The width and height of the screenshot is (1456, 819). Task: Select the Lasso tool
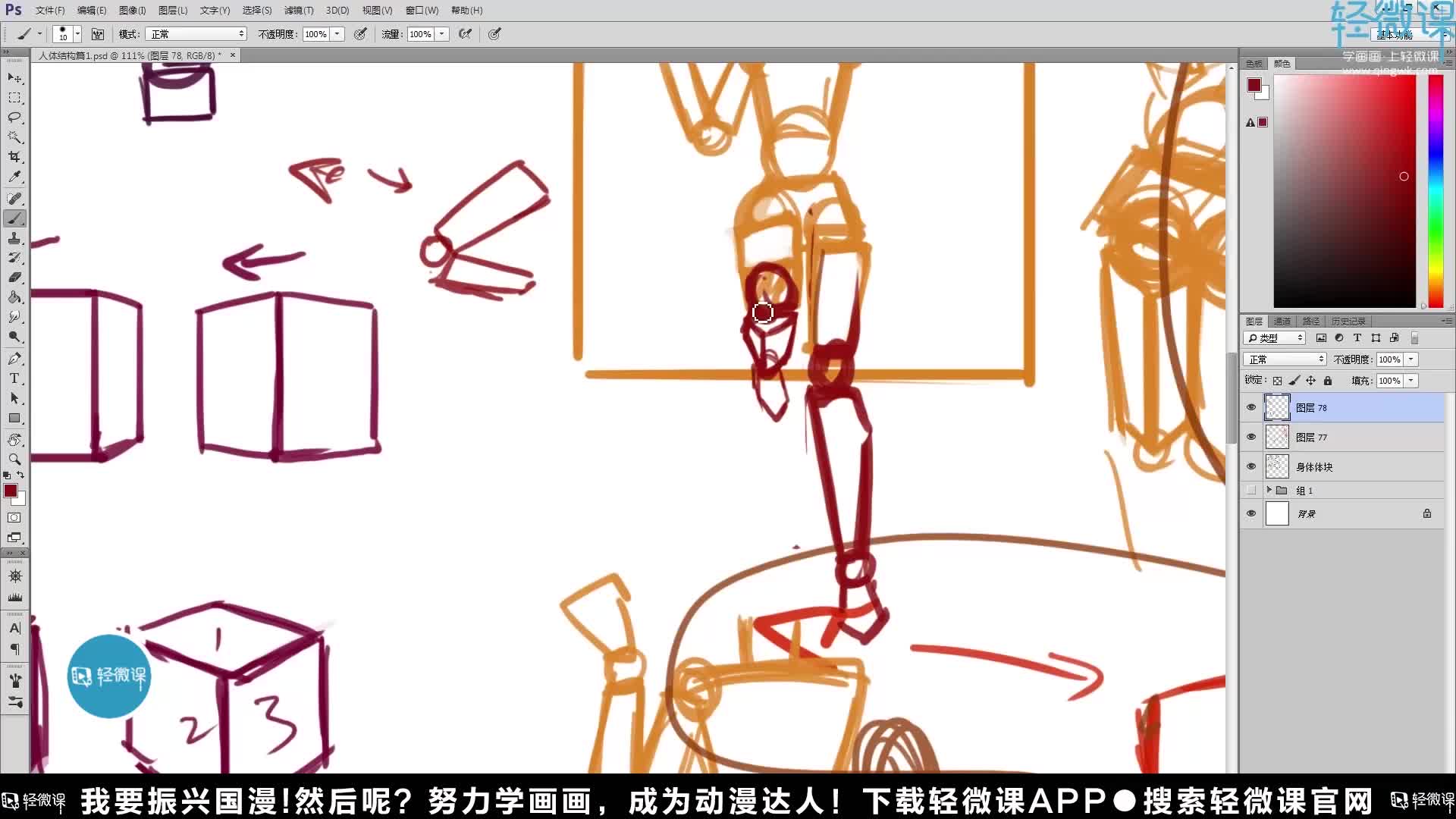(x=15, y=118)
